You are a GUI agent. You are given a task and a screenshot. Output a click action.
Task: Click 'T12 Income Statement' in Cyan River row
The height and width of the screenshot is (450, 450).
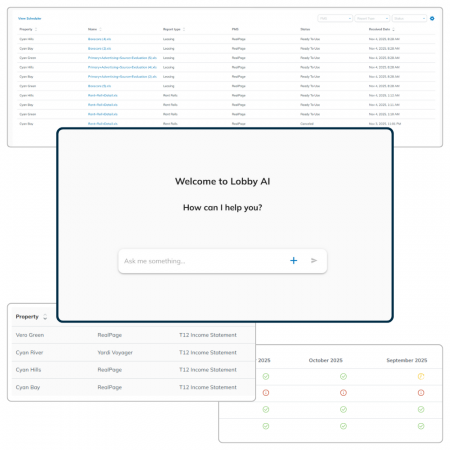coord(208,352)
